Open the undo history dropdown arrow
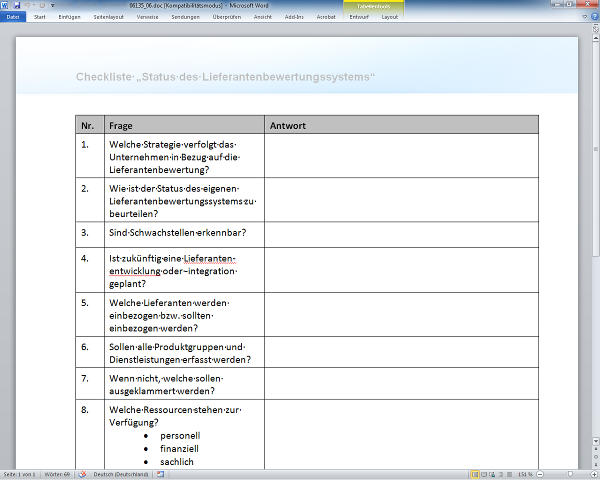600x480 pixels. coord(34,5)
